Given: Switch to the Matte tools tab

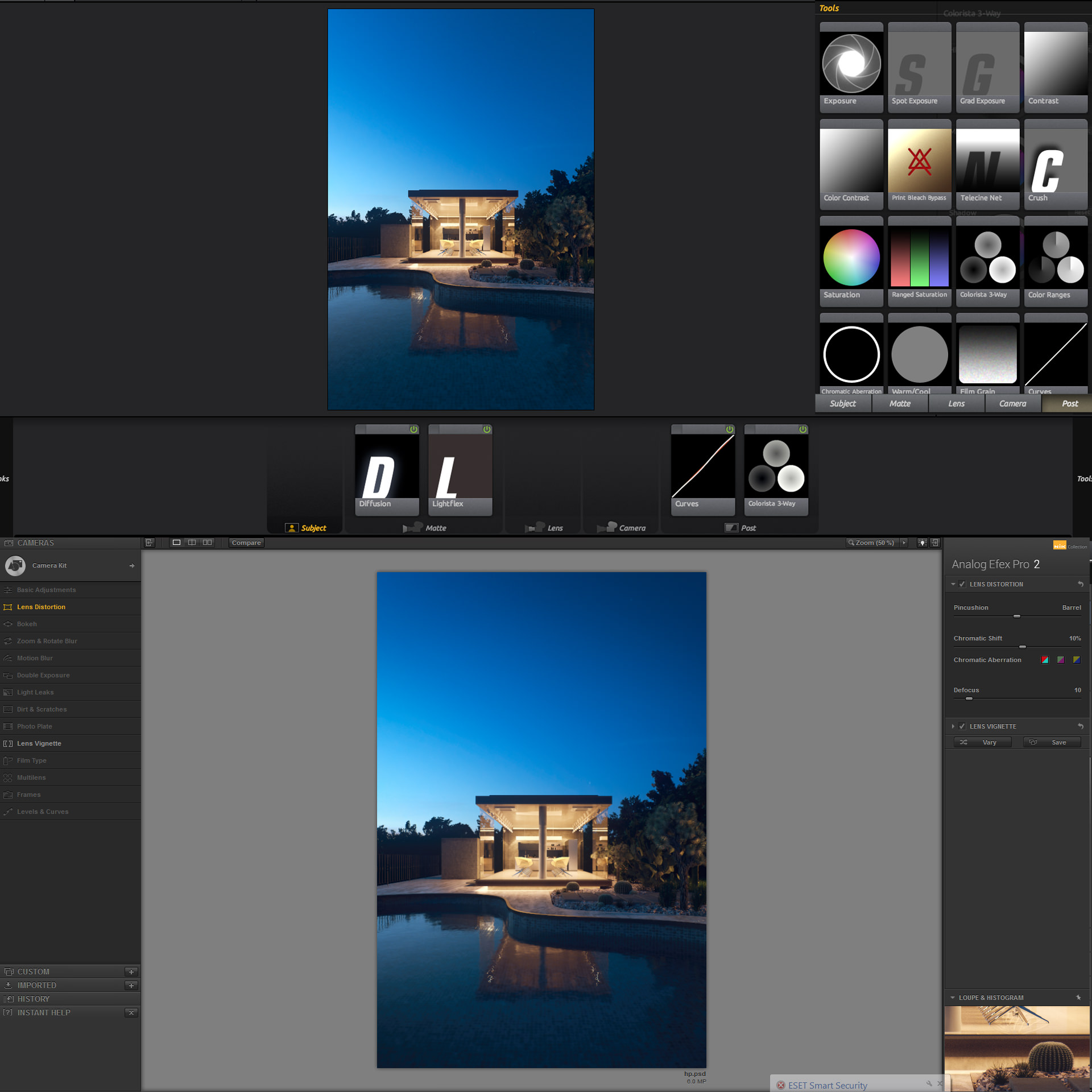Looking at the screenshot, I should [900, 403].
